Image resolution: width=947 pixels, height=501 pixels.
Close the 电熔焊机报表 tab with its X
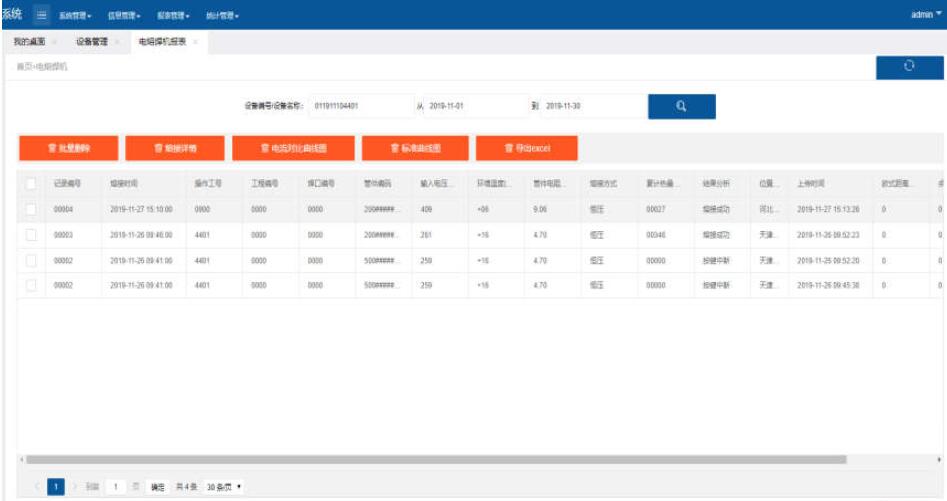coord(195,42)
